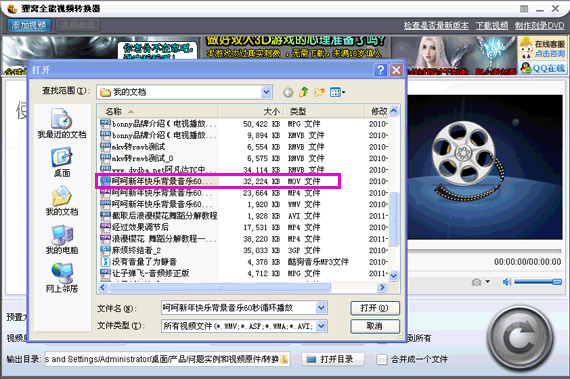This screenshot has width=570, height=379.
Task: Go up one folder level icon
Action: click(303, 92)
